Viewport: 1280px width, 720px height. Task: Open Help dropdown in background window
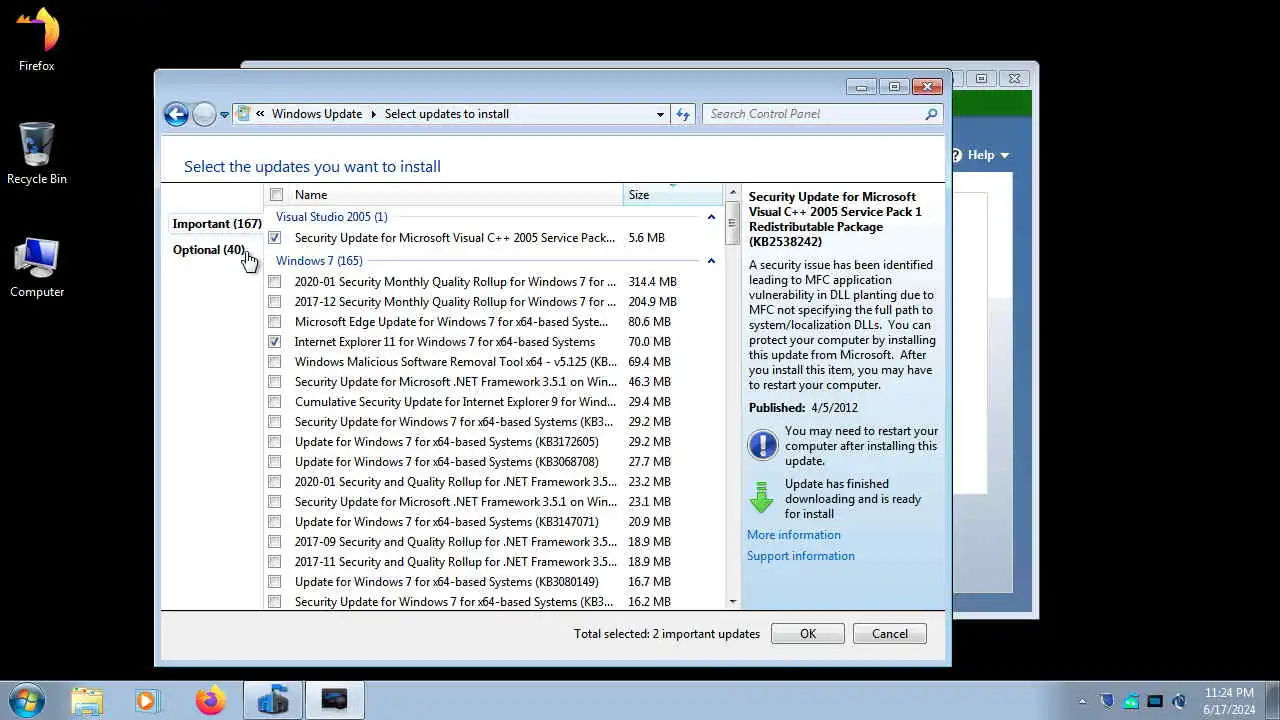(x=988, y=155)
